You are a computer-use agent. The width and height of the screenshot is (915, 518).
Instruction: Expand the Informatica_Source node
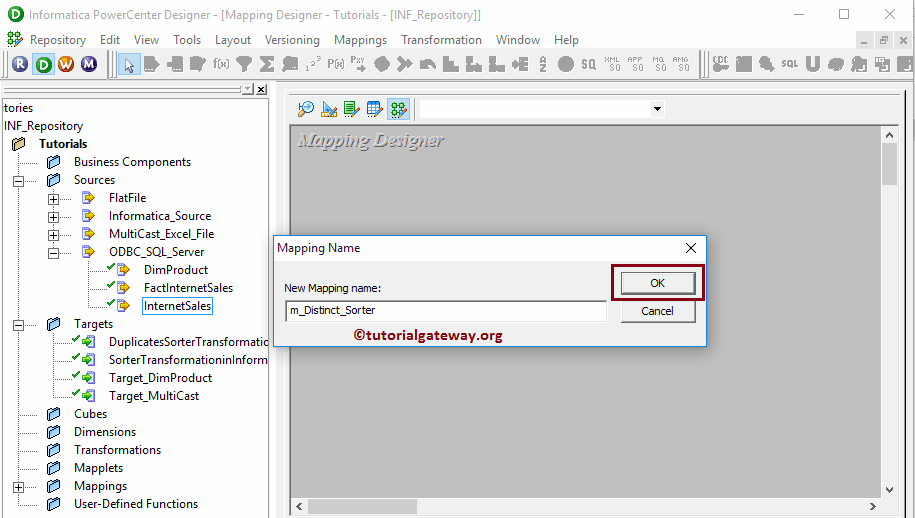(x=53, y=217)
